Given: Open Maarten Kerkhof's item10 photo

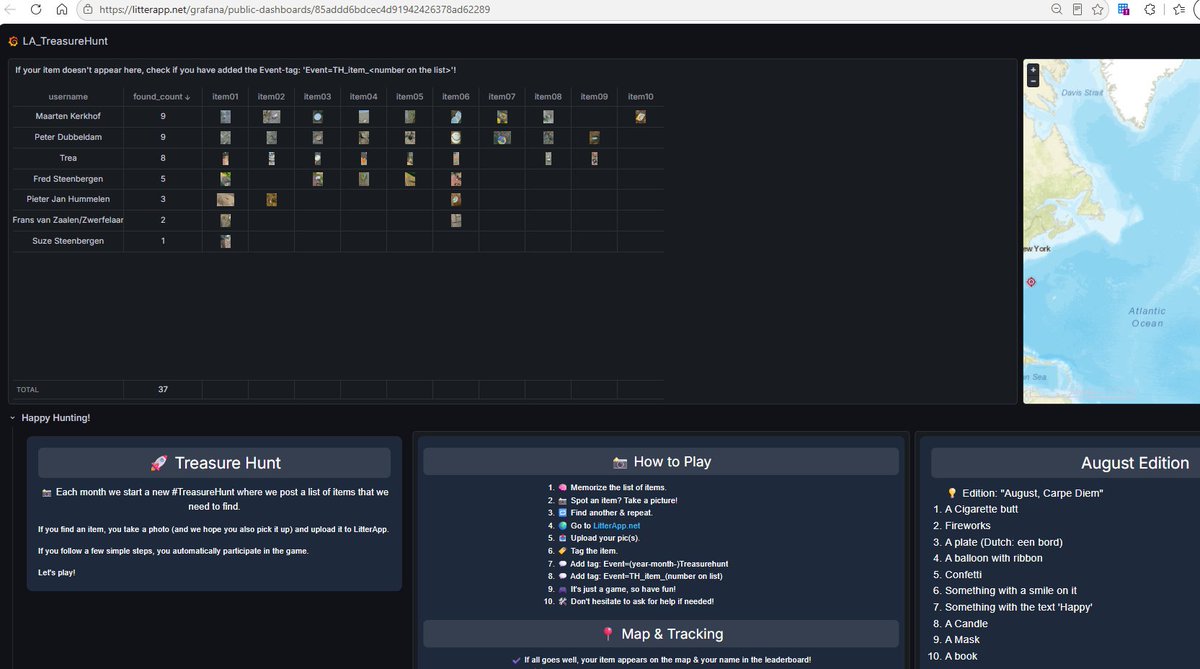Looking at the screenshot, I should [x=640, y=117].
